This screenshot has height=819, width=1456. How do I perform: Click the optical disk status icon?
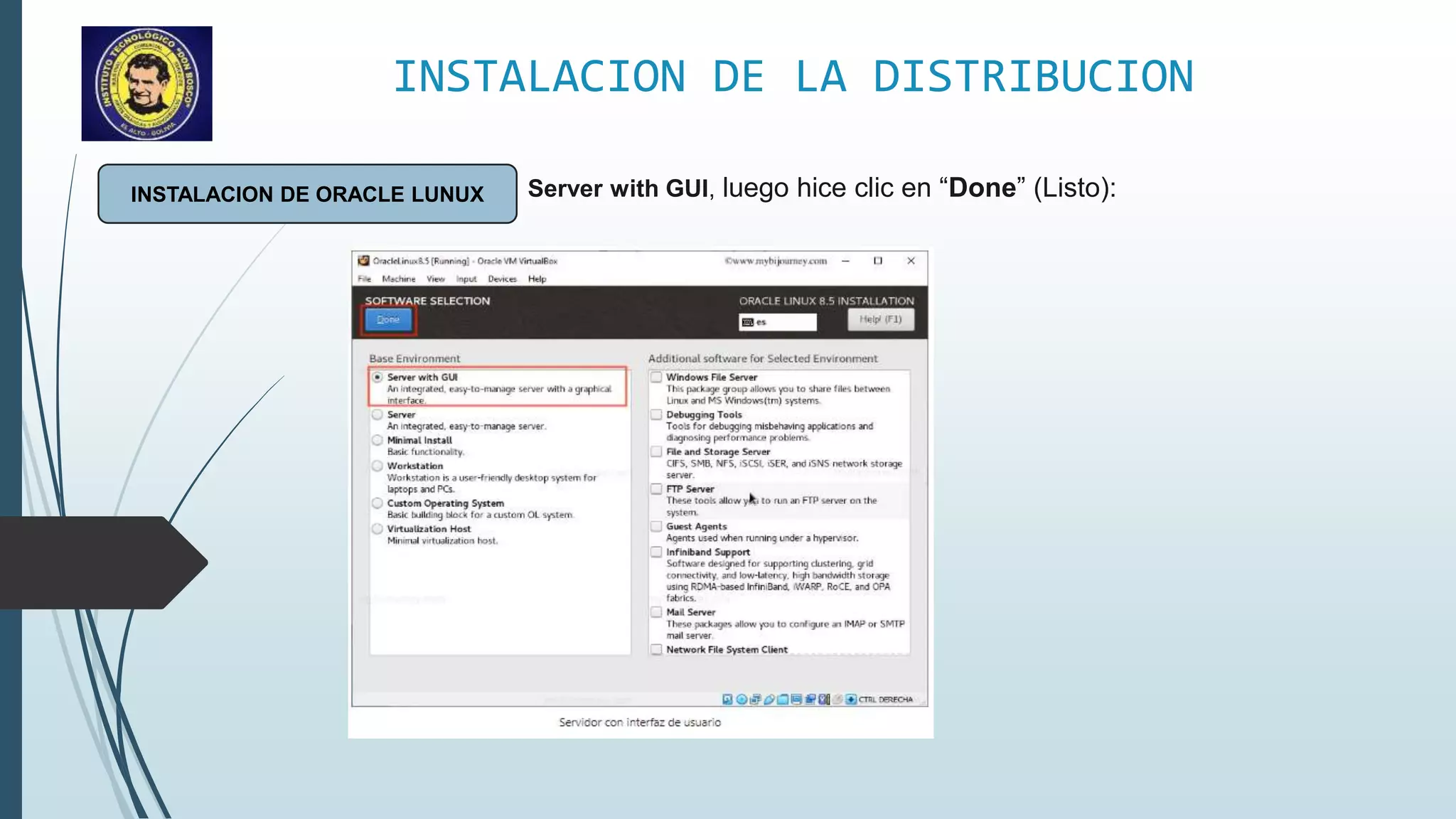(742, 700)
